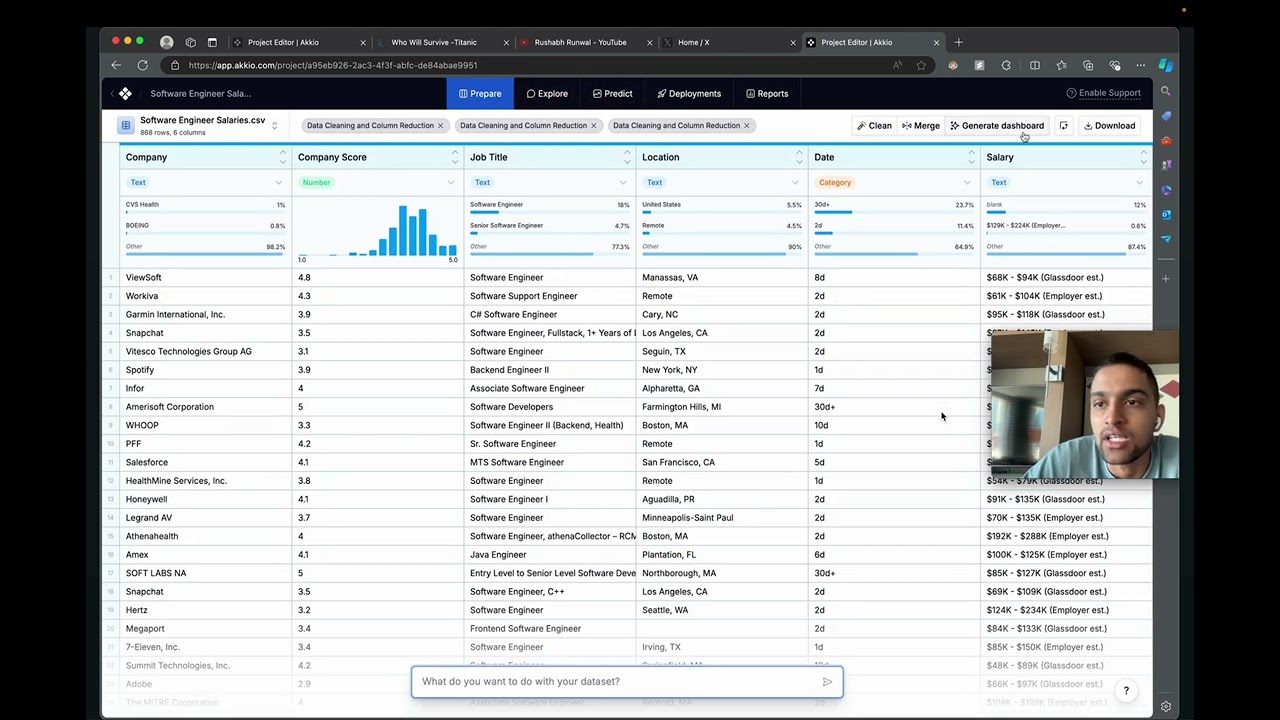Viewport: 1280px width, 720px height.
Task: Expand the Software Engineer Salaries.csv dataset chevron
Action: pyautogui.click(x=274, y=123)
